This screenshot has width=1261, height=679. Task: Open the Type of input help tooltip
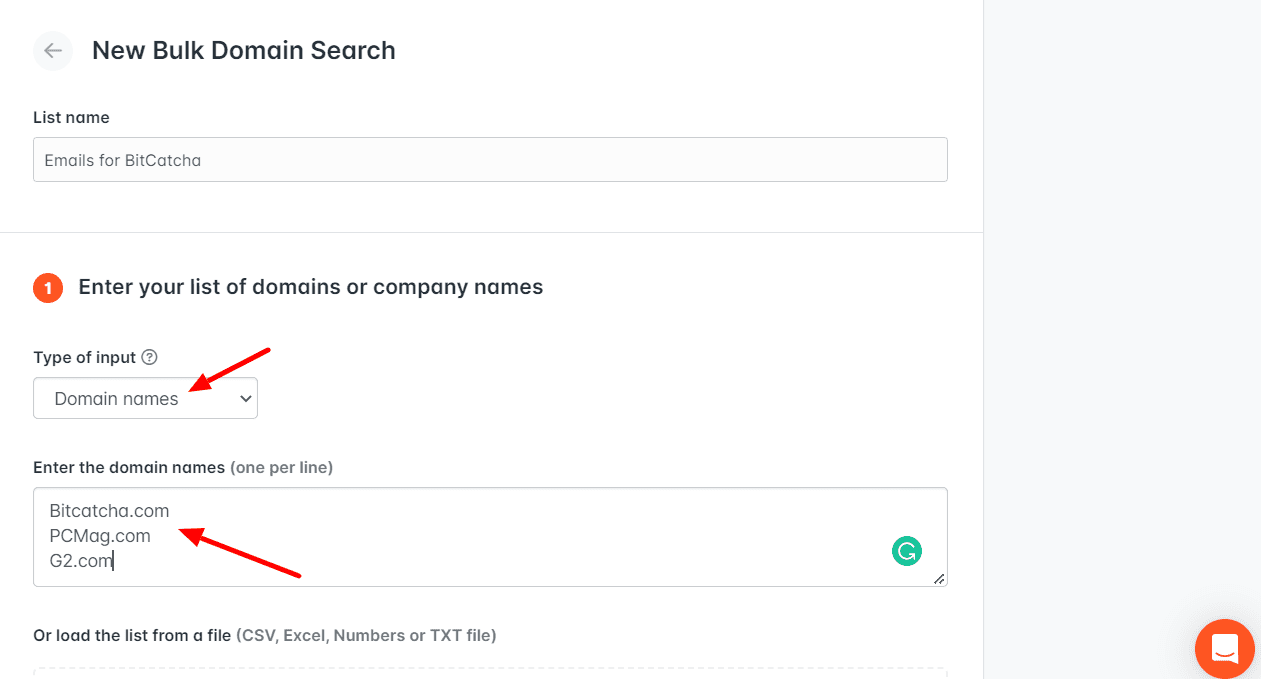[150, 357]
